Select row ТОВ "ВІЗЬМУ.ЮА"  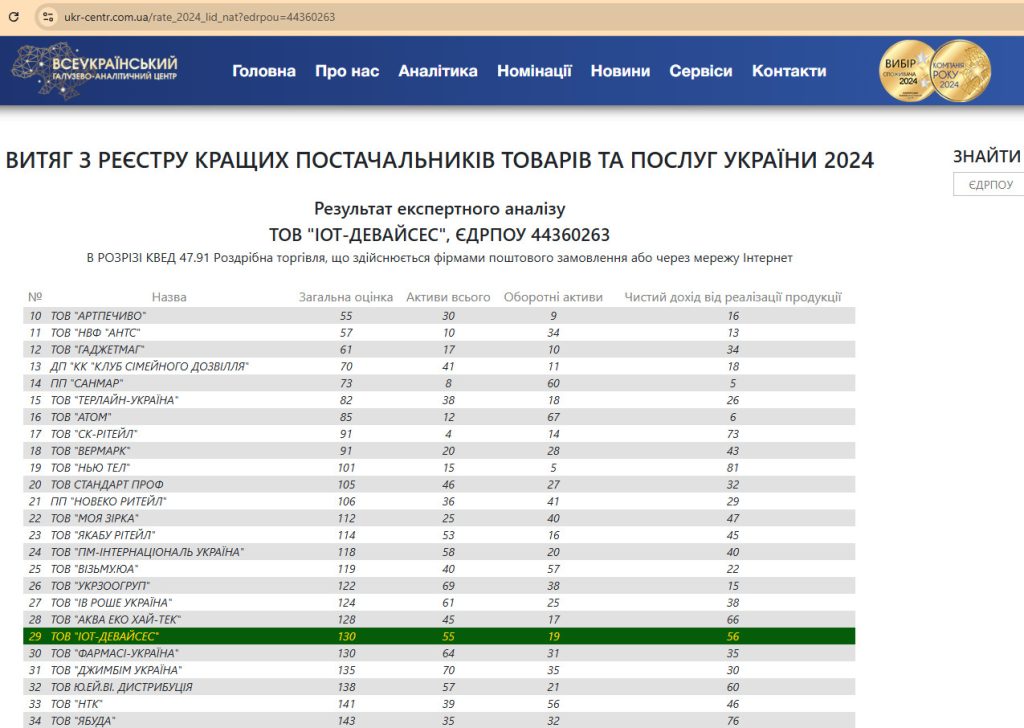point(439,569)
